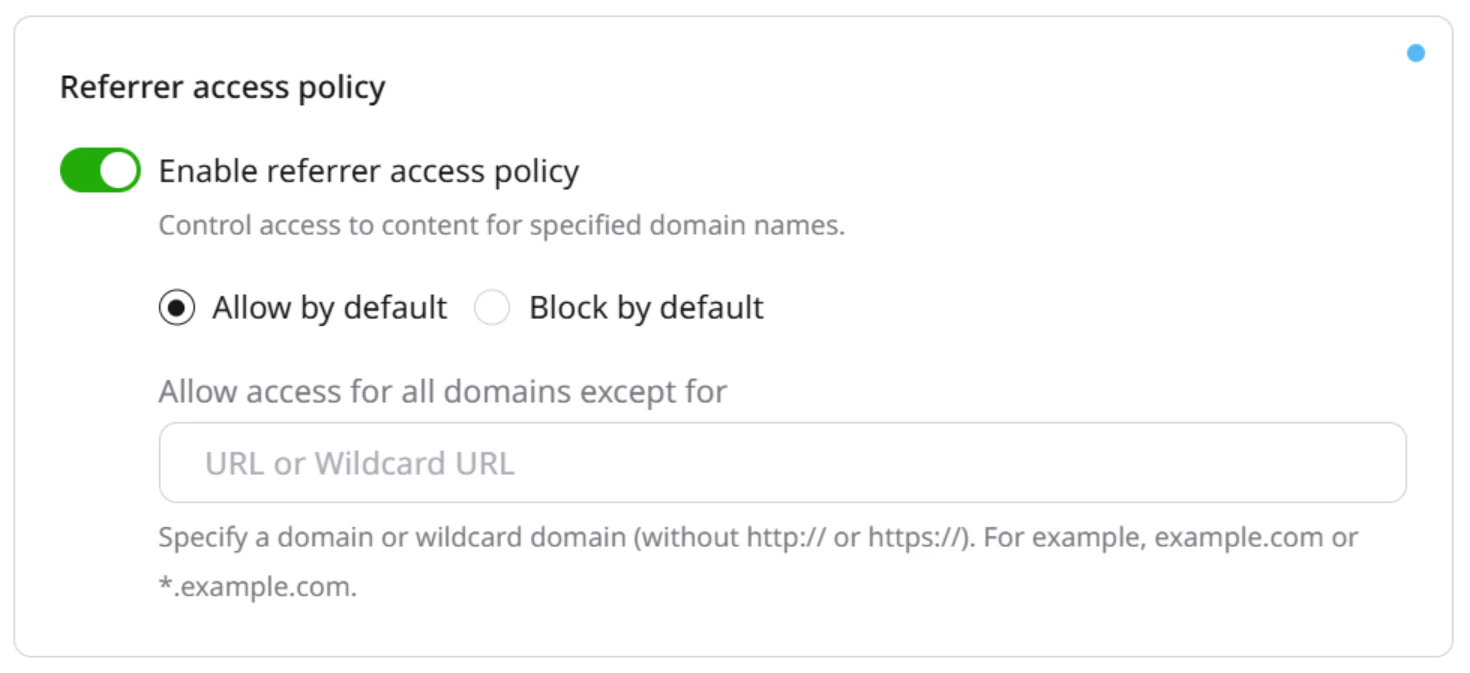1470x673 pixels.
Task: Click the filled Allow by default circle
Action: coord(177,308)
